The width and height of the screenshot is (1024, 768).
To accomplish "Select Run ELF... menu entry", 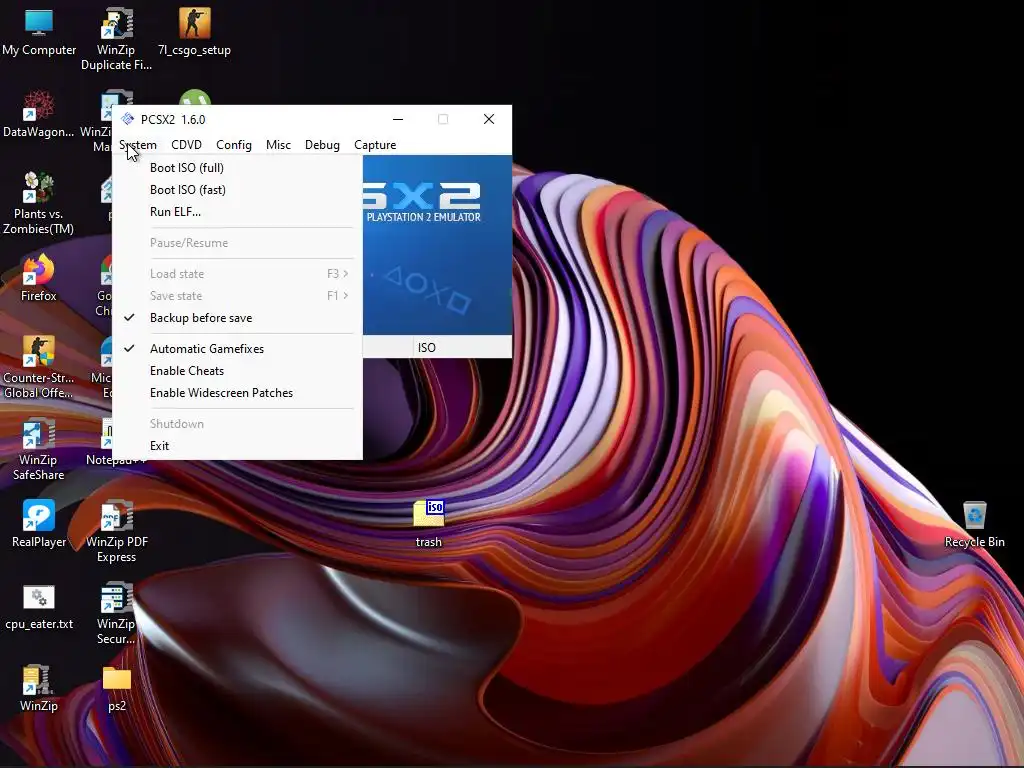I will 238,212.
